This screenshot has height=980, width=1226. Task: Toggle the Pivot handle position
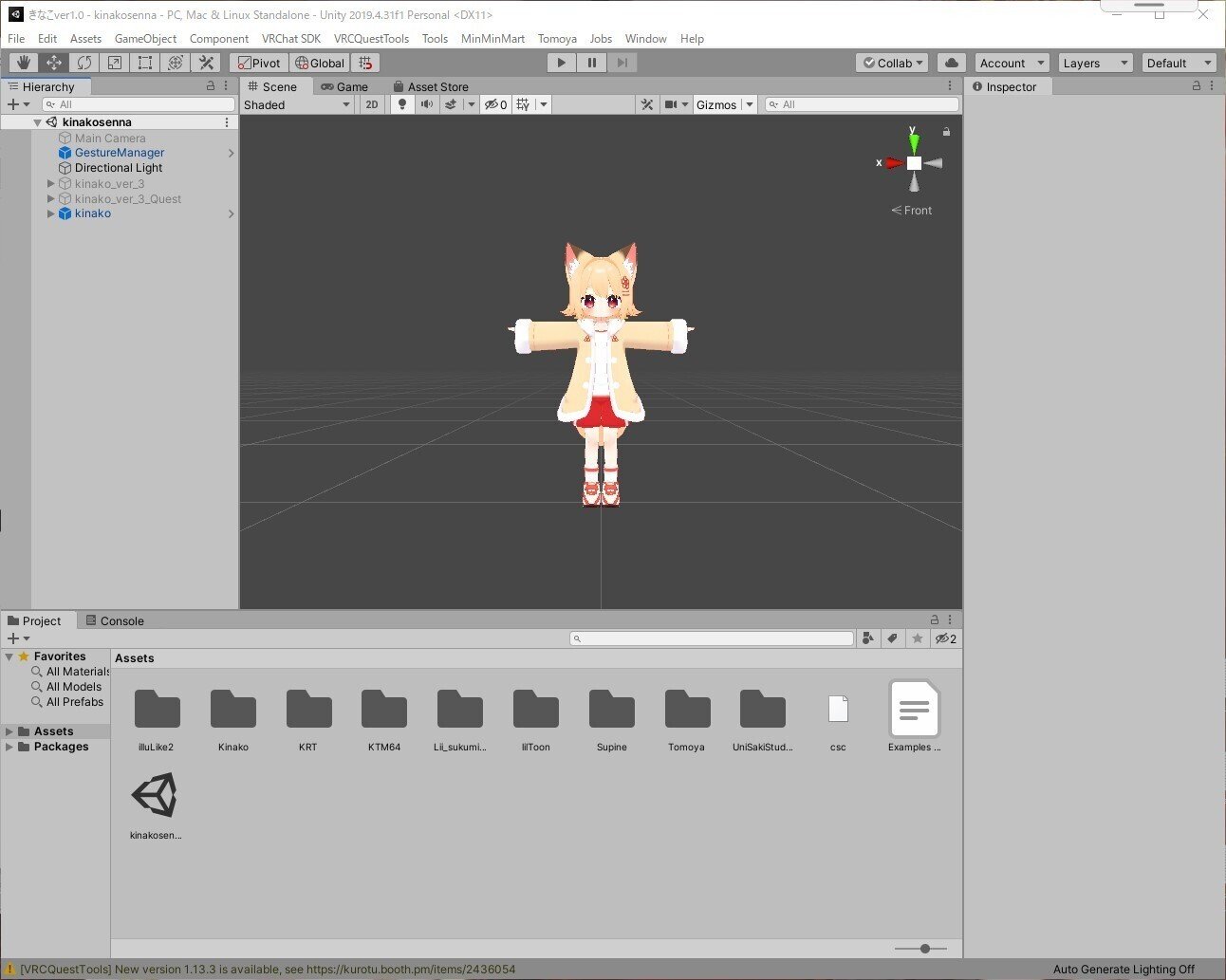[x=259, y=63]
